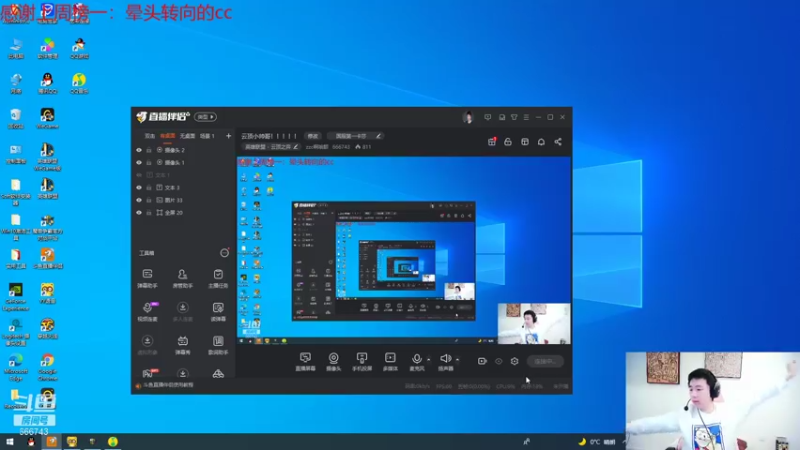
Task: Open the 读弹幕 read danmaku tool
Action: click(218, 312)
